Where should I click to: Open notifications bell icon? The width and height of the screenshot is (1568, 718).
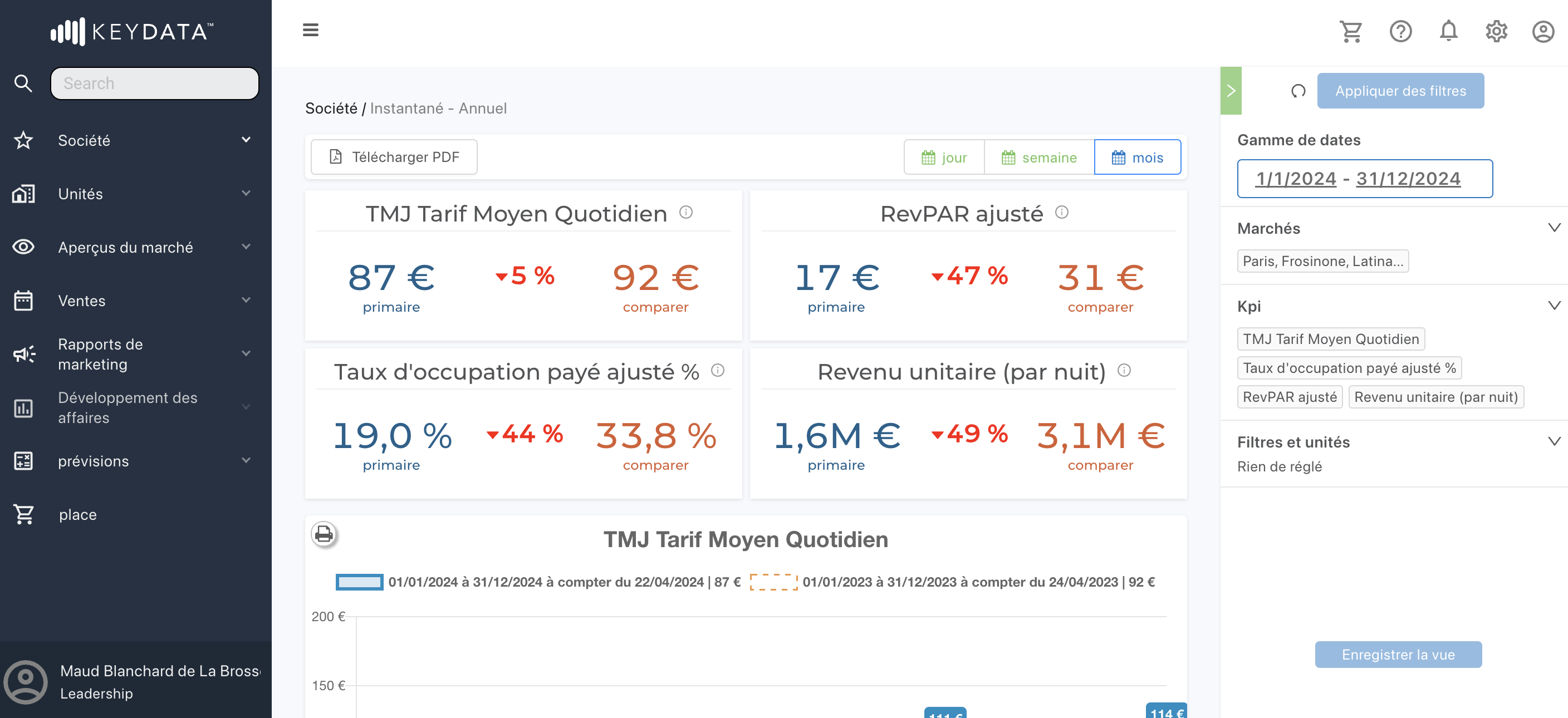tap(1448, 31)
